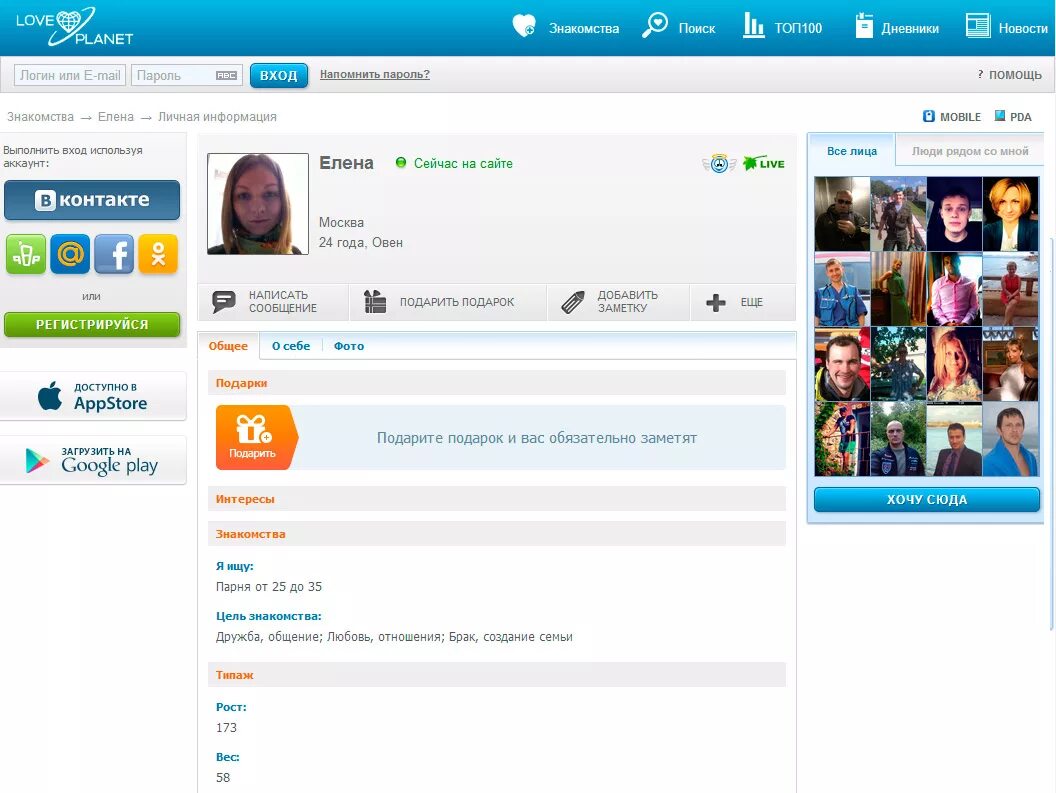
Task: Open the Знакомства header menu
Action: tap(566, 28)
